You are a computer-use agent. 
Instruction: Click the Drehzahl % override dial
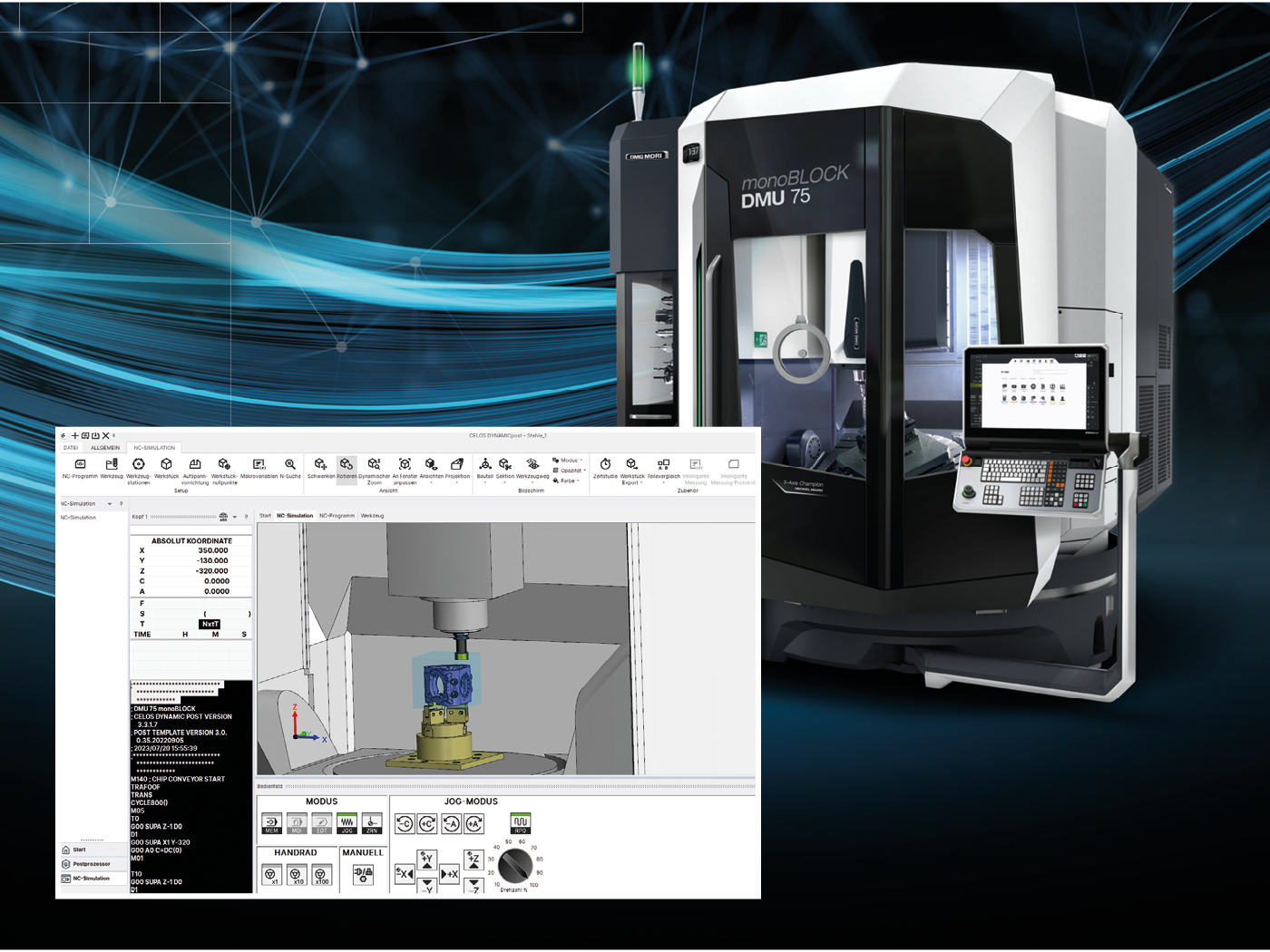515,866
